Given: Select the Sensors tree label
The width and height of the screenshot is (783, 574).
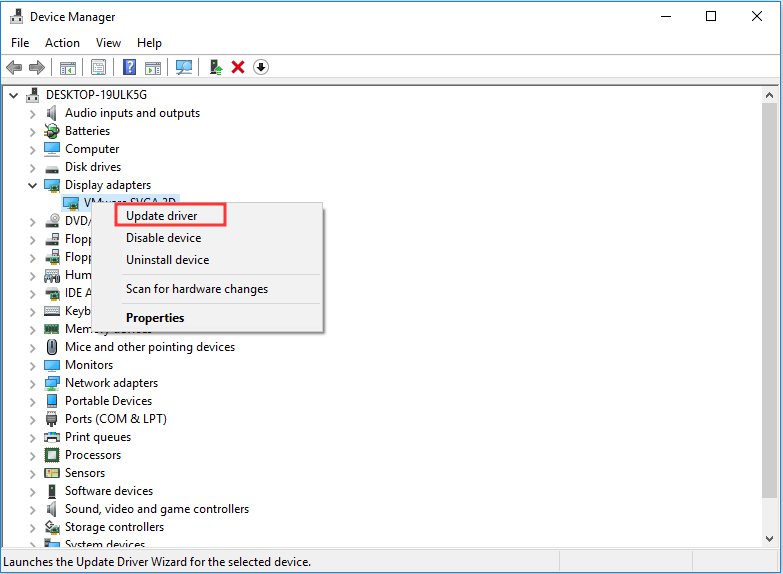Looking at the screenshot, I should point(85,473).
